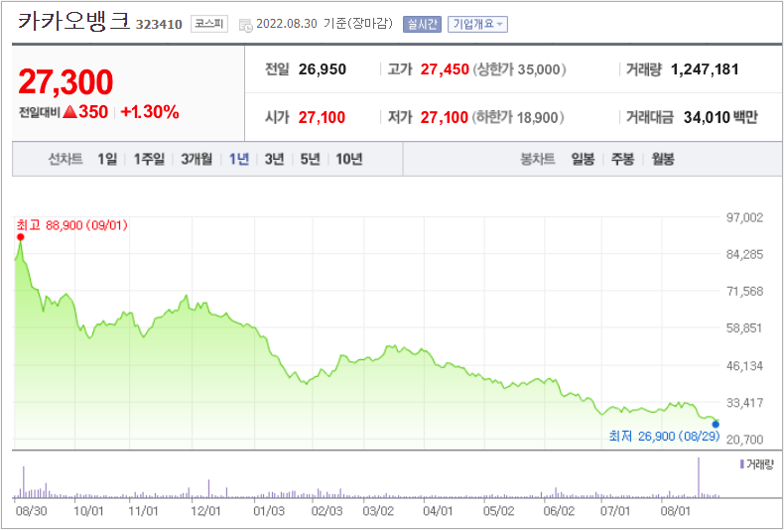Click the 58,851 y-axis label

point(744,328)
